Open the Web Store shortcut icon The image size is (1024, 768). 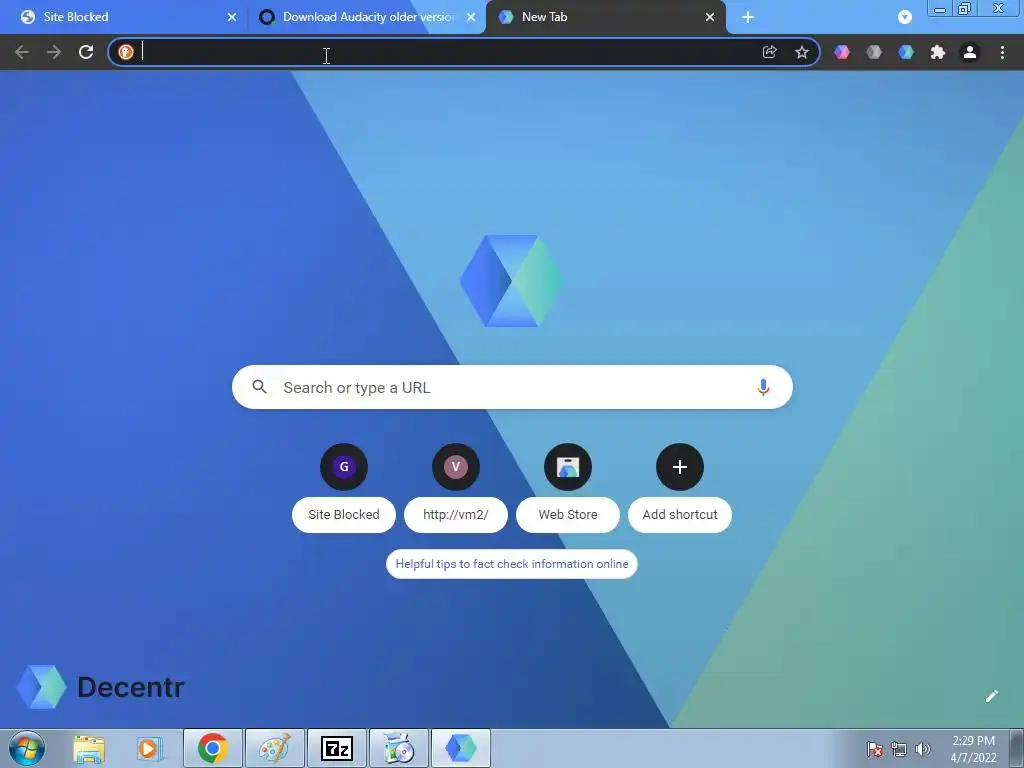(x=568, y=467)
